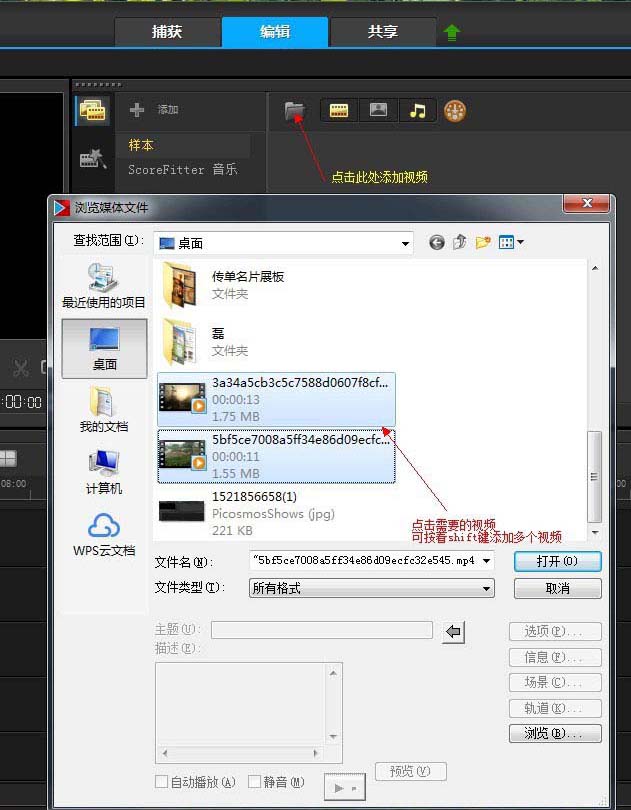Click the round orange library options icon
The height and width of the screenshot is (810, 631).
(x=455, y=111)
